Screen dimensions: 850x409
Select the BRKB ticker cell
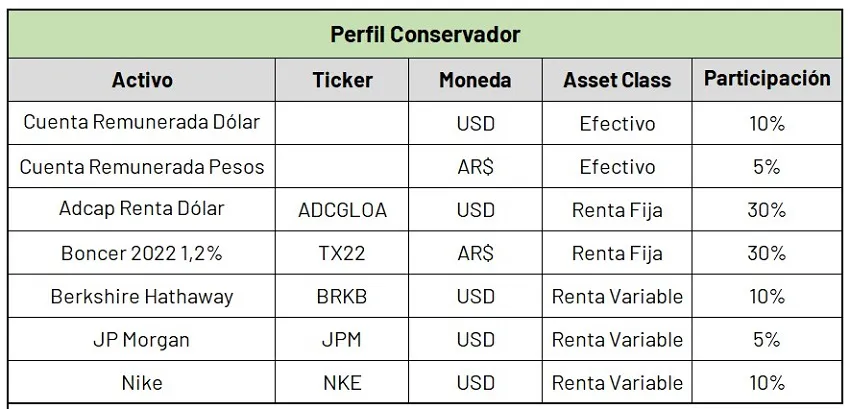[x=342, y=297]
